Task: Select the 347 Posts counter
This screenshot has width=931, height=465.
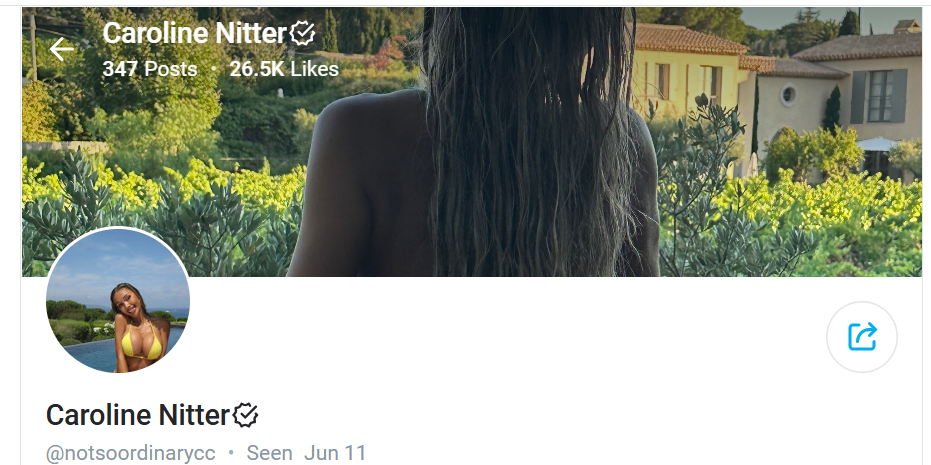Action: click(150, 69)
